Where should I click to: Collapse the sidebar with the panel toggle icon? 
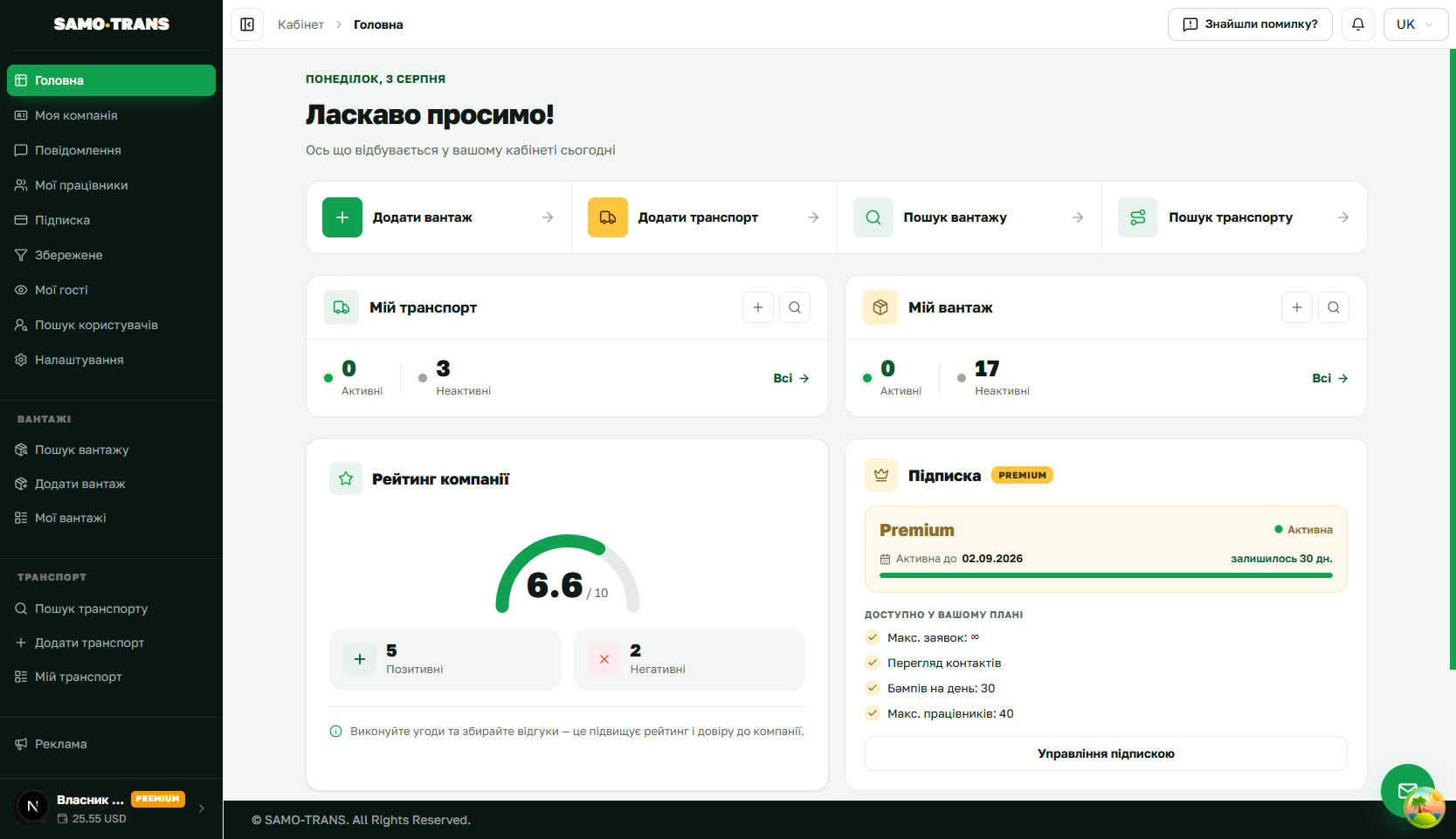[x=247, y=24]
